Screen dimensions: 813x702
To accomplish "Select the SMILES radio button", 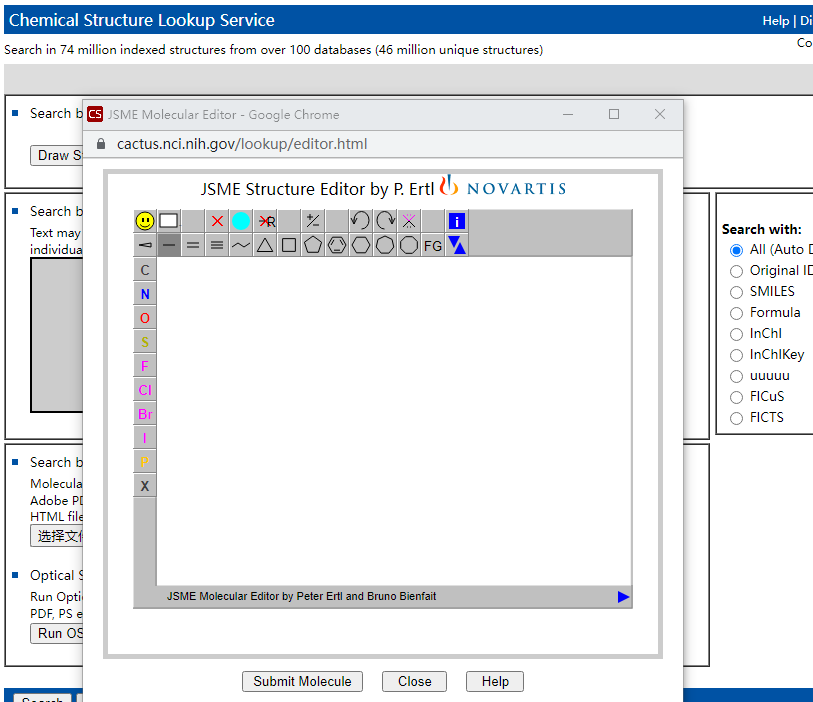I will pos(736,292).
